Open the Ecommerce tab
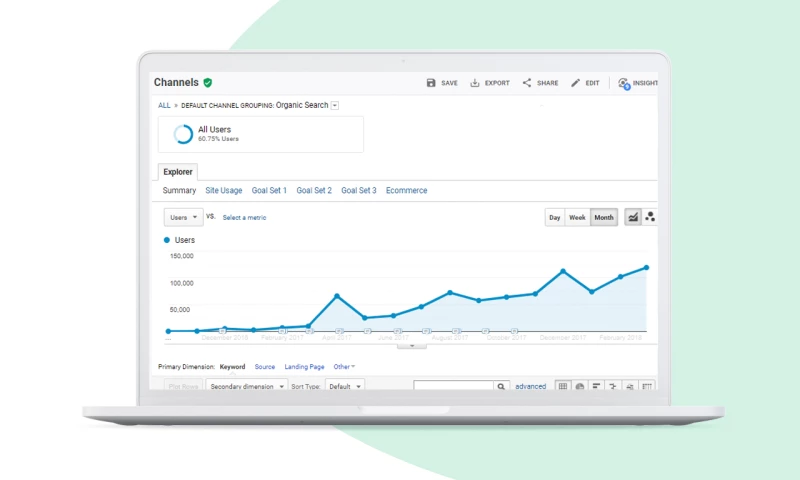This screenshot has width=800, height=480. click(x=406, y=190)
